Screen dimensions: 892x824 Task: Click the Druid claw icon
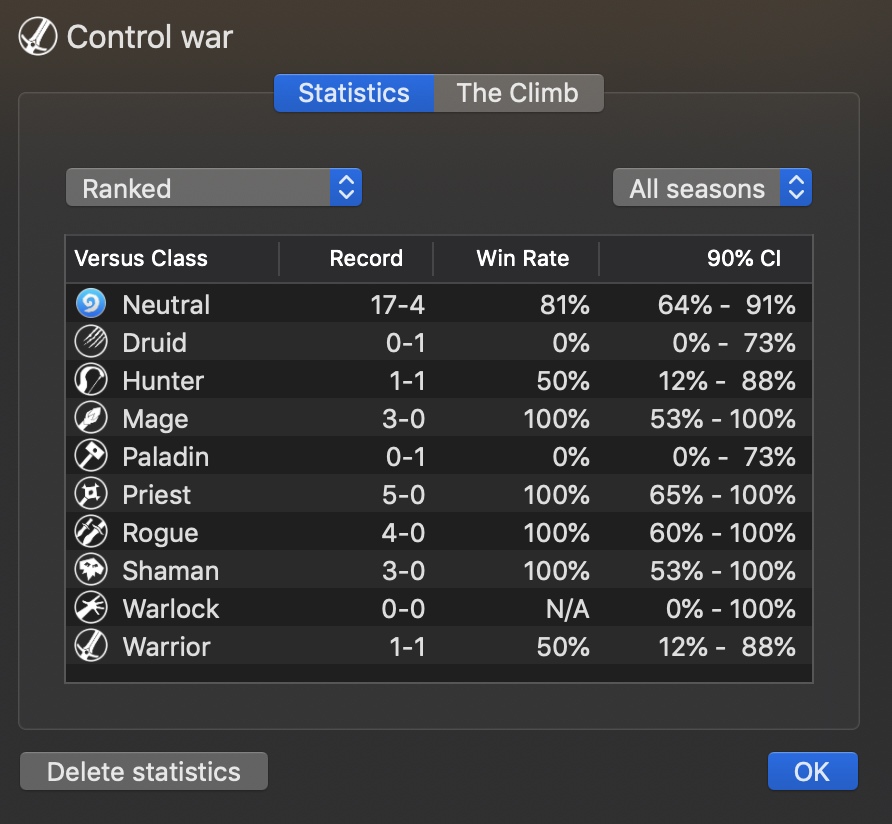coord(90,342)
